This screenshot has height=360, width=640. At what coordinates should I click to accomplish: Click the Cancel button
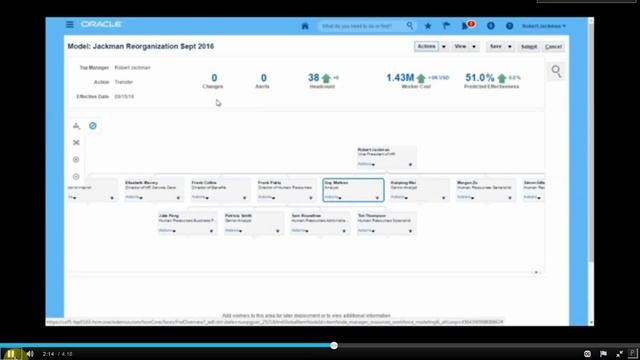click(553, 47)
